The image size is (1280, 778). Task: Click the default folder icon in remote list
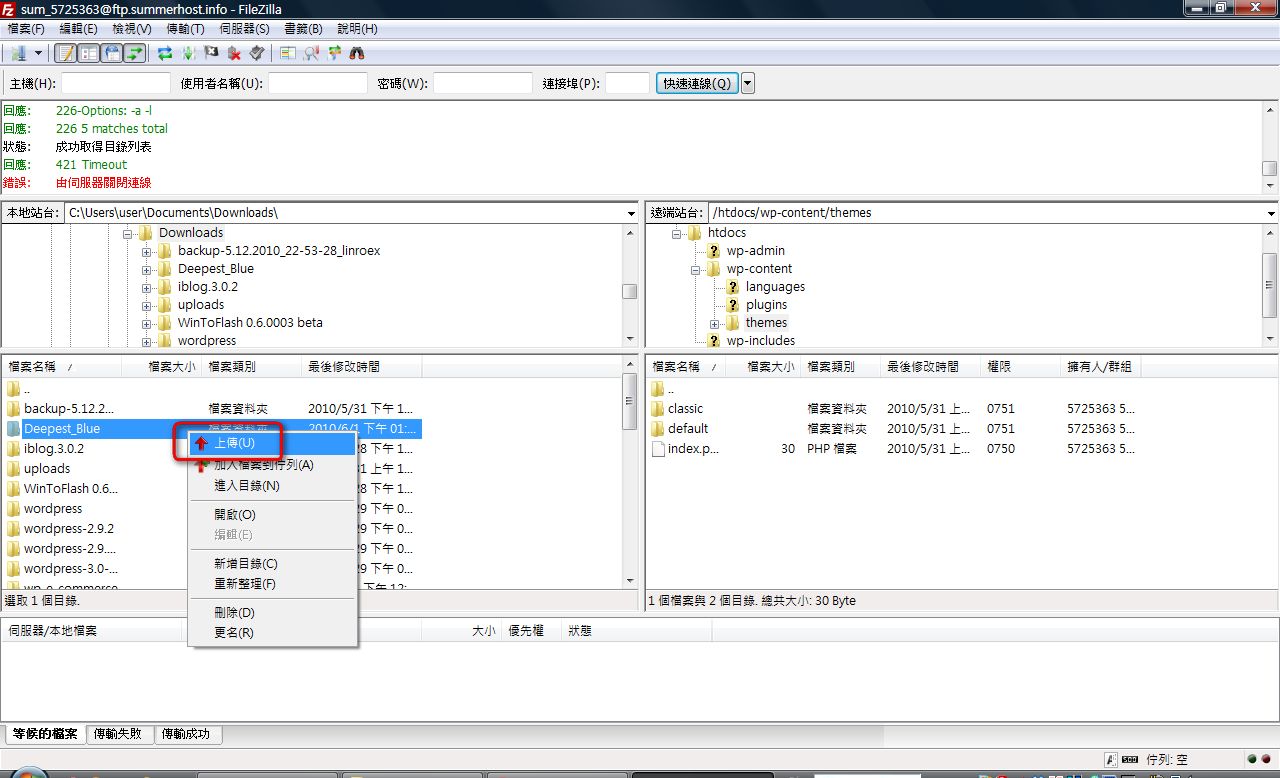click(658, 428)
